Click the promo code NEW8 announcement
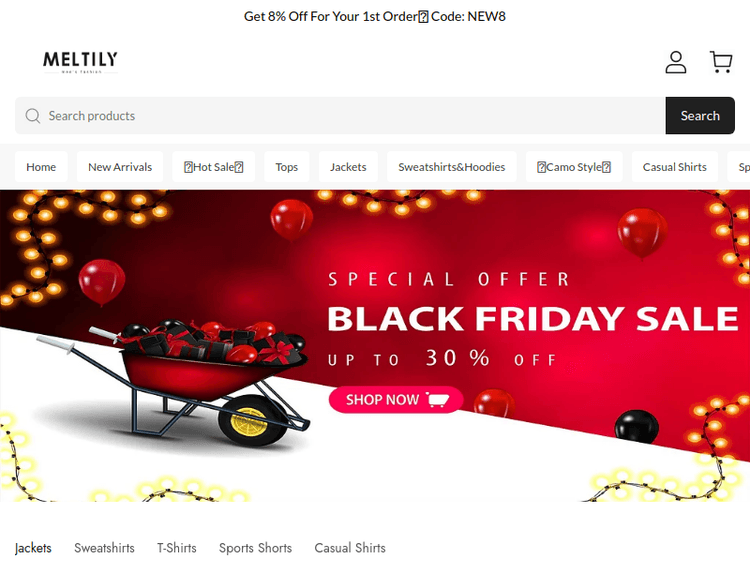This screenshot has width=750, height=563. [x=375, y=16]
